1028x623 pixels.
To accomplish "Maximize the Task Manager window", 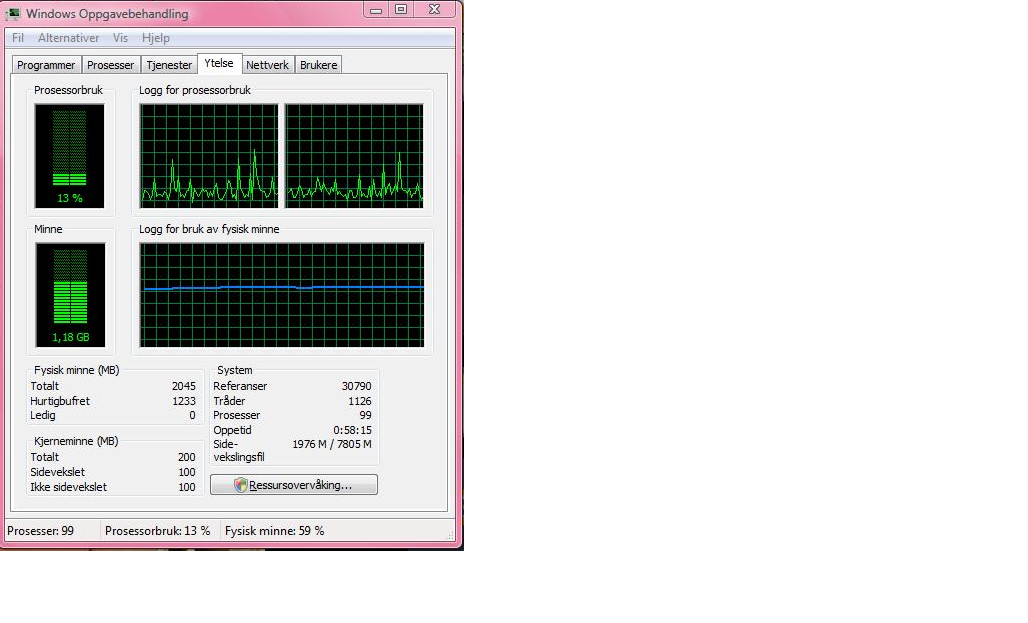I will [x=401, y=9].
